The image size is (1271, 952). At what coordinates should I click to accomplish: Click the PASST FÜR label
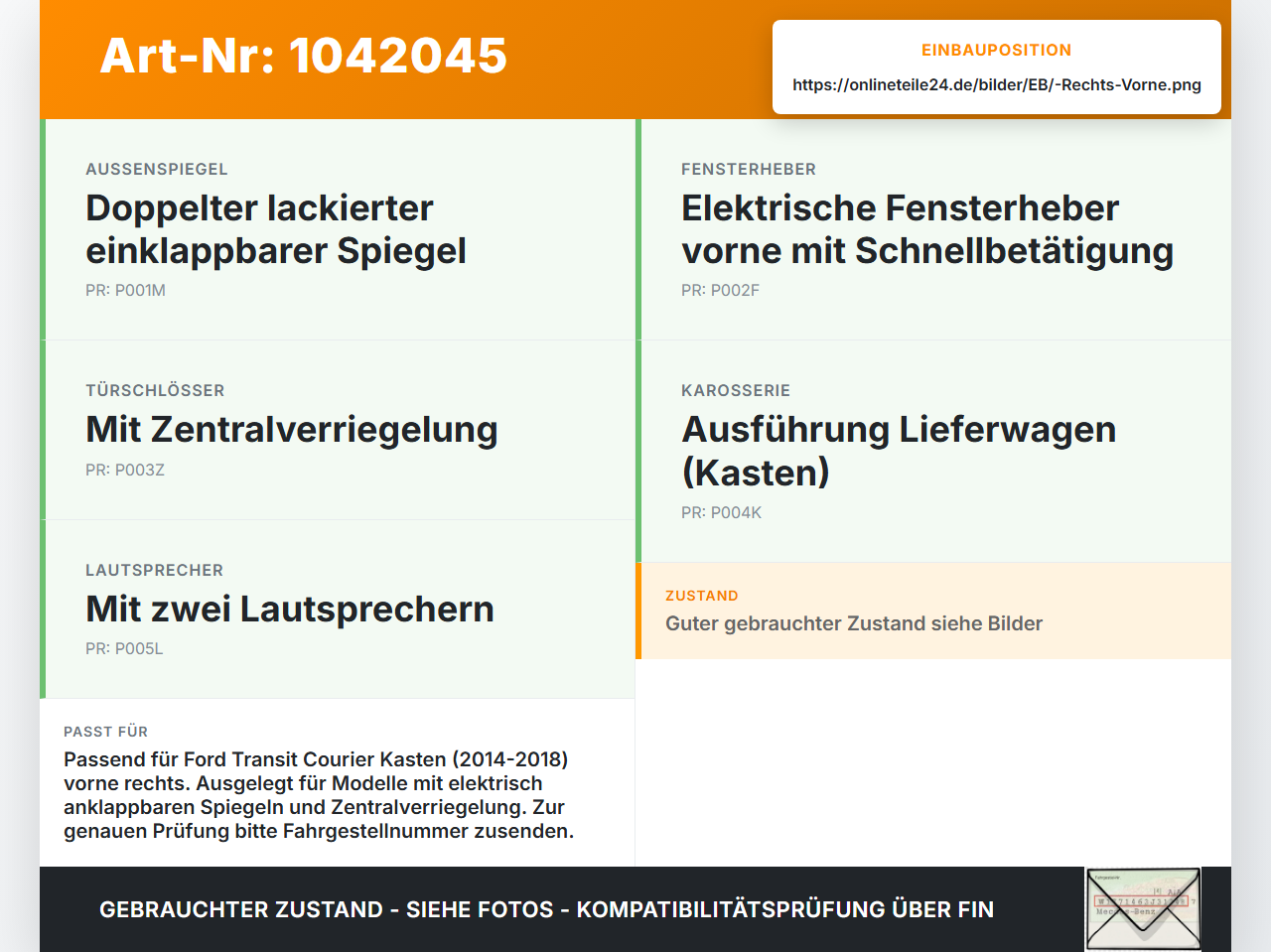click(x=105, y=732)
